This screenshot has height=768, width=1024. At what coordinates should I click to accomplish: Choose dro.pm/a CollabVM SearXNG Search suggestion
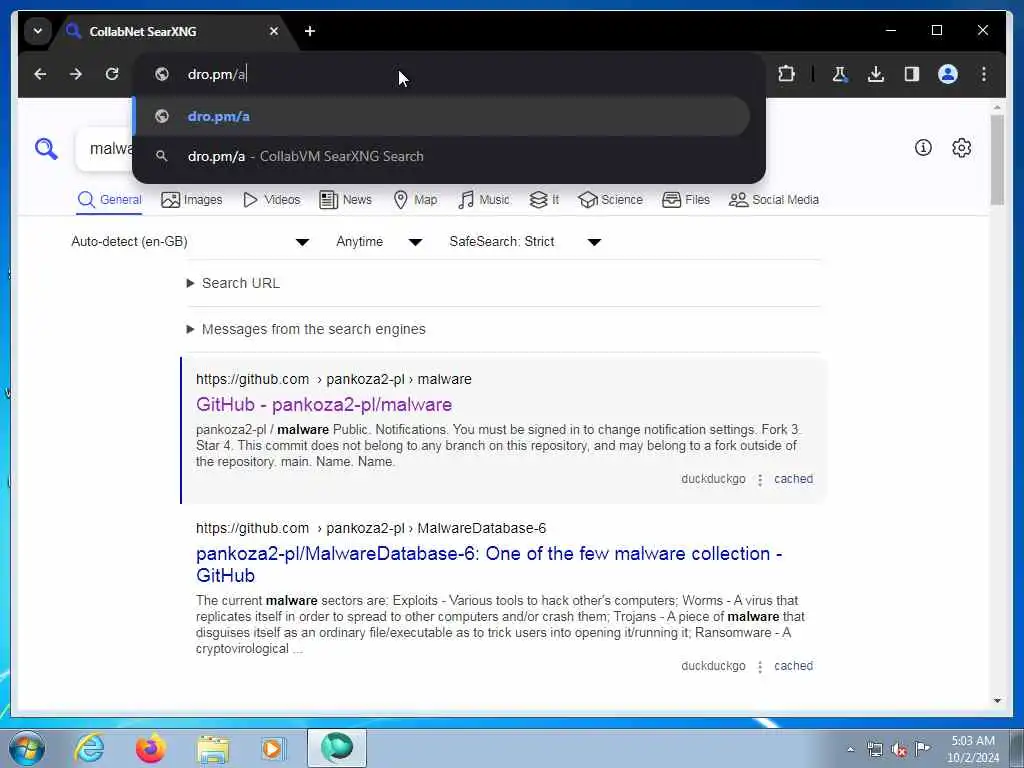point(441,156)
